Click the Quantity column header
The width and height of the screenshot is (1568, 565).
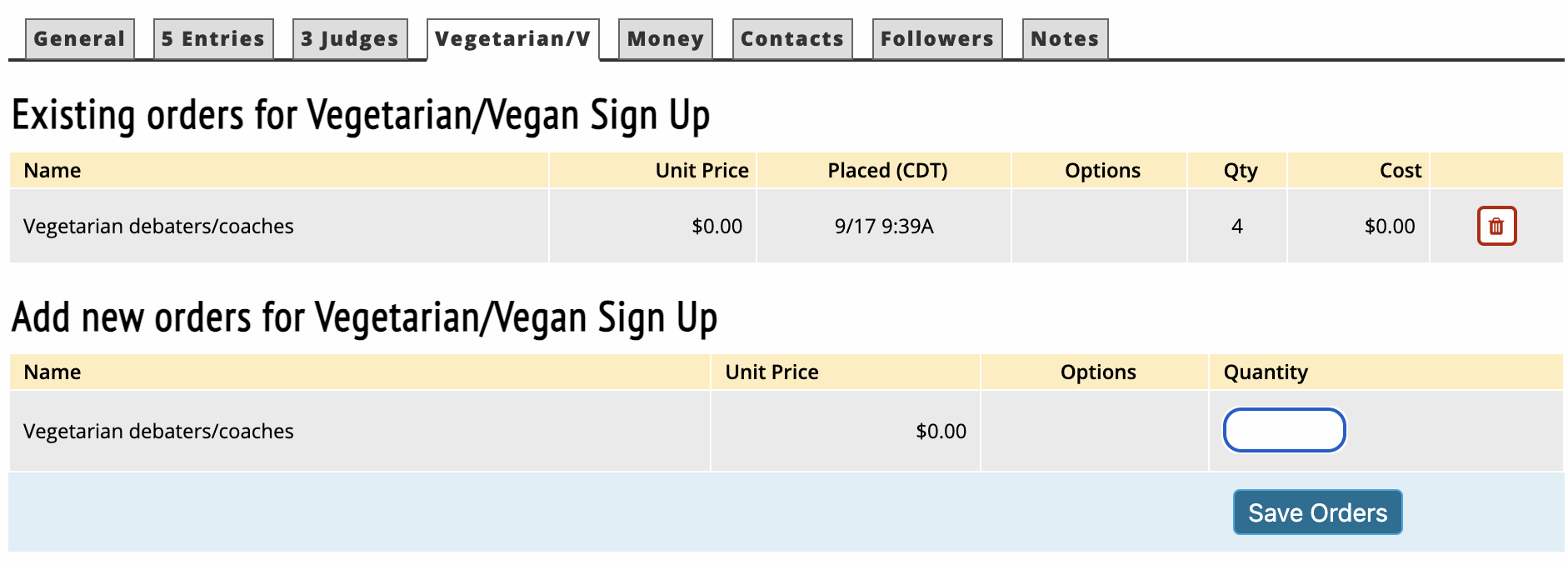1265,372
